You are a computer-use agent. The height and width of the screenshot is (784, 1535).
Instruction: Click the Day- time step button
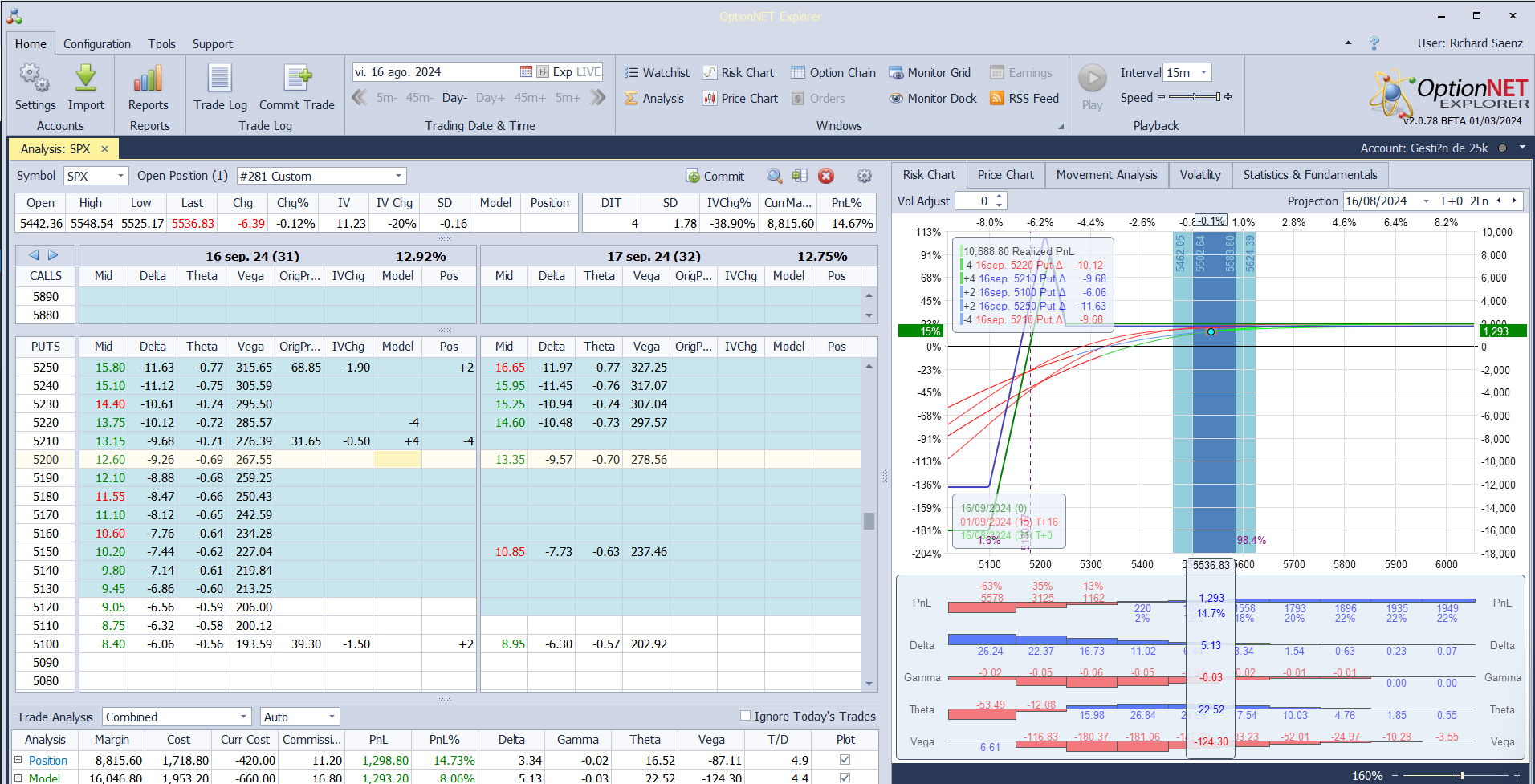point(454,98)
